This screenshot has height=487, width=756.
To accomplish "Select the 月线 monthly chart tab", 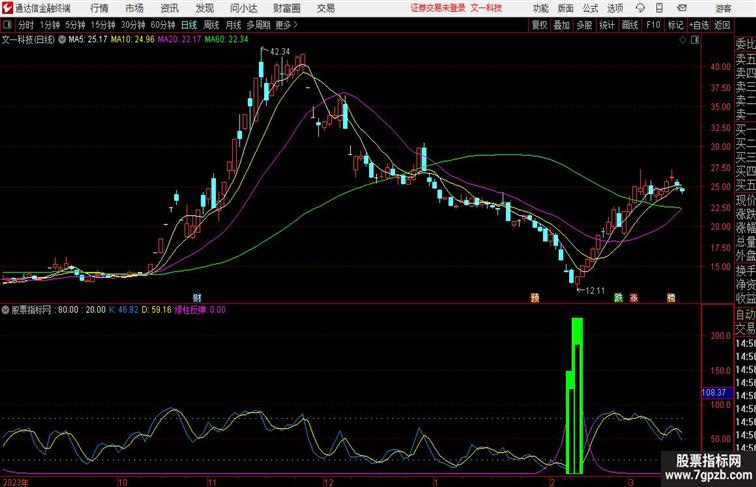I will point(233,25).
